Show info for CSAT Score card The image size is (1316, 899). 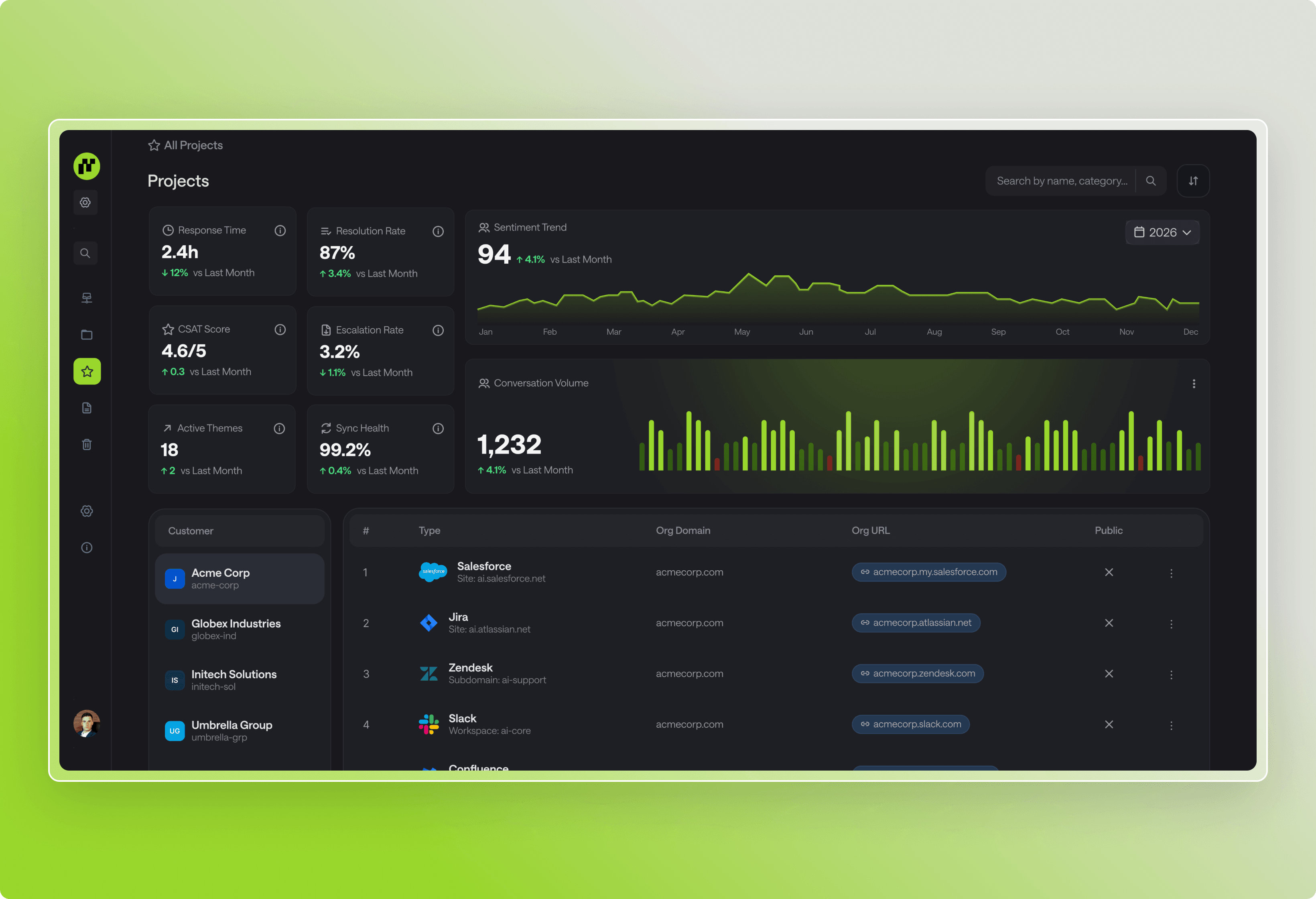point(280,329)
